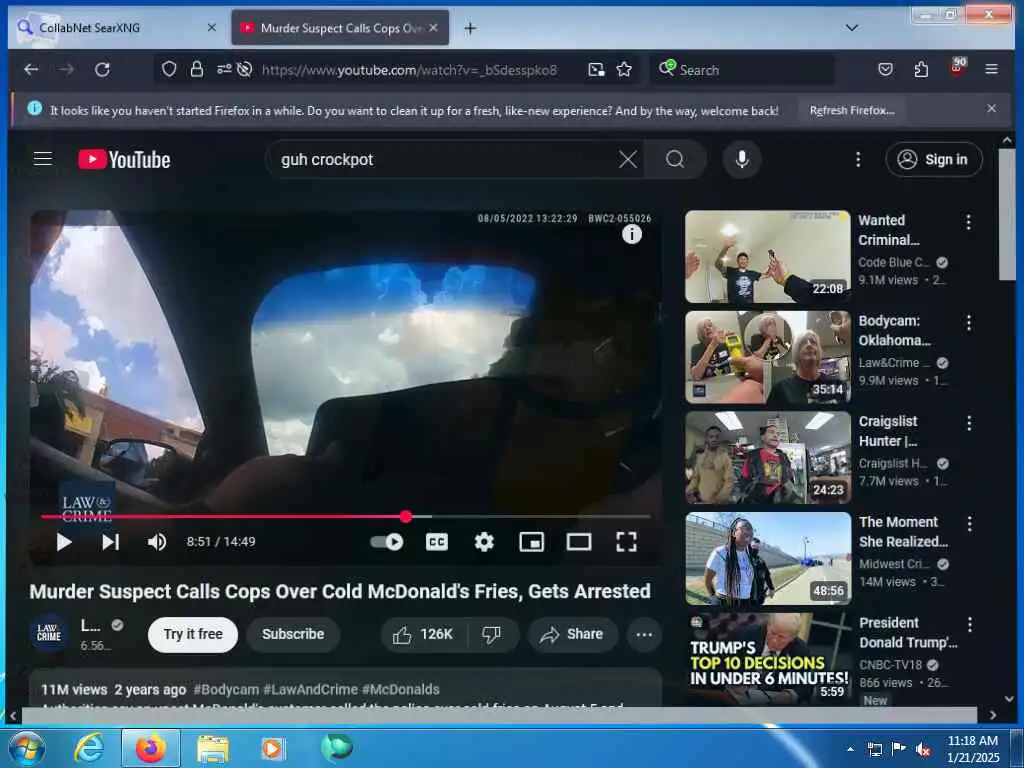Open options menu for President Donald Trump video
The image size is (1024, 768).
point(969,624)
